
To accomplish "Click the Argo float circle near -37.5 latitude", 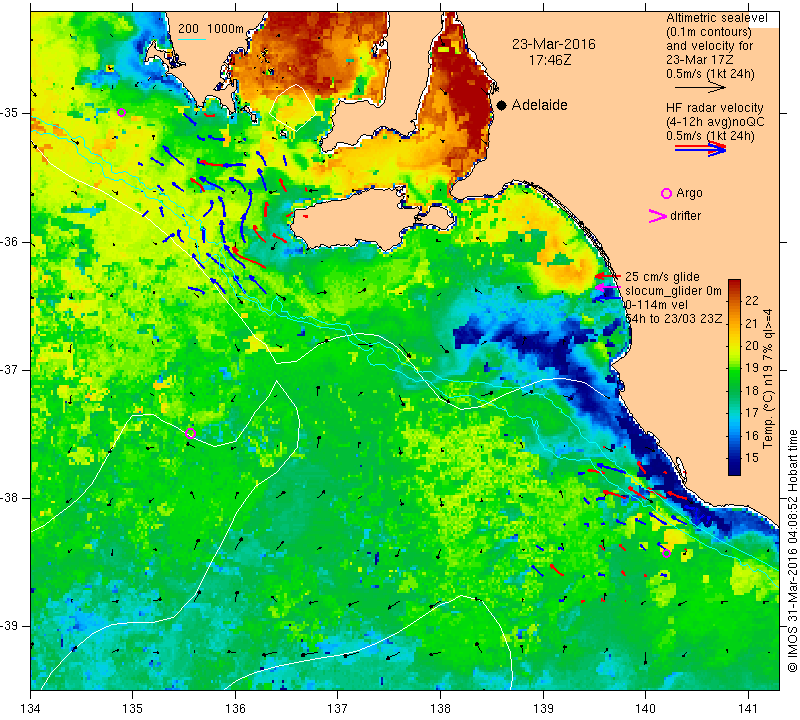I will (x=190, y=434).
